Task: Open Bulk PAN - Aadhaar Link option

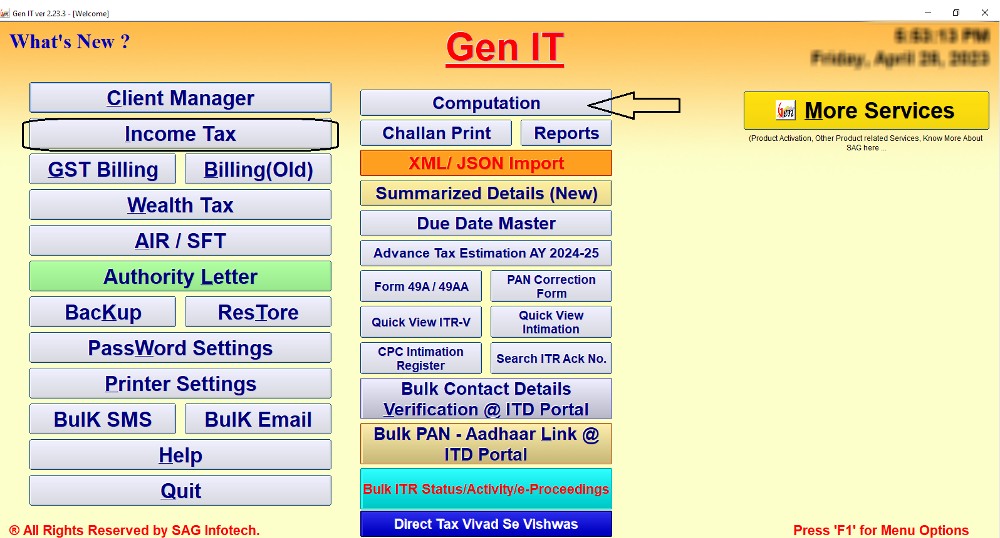Action: pos(486,444)
